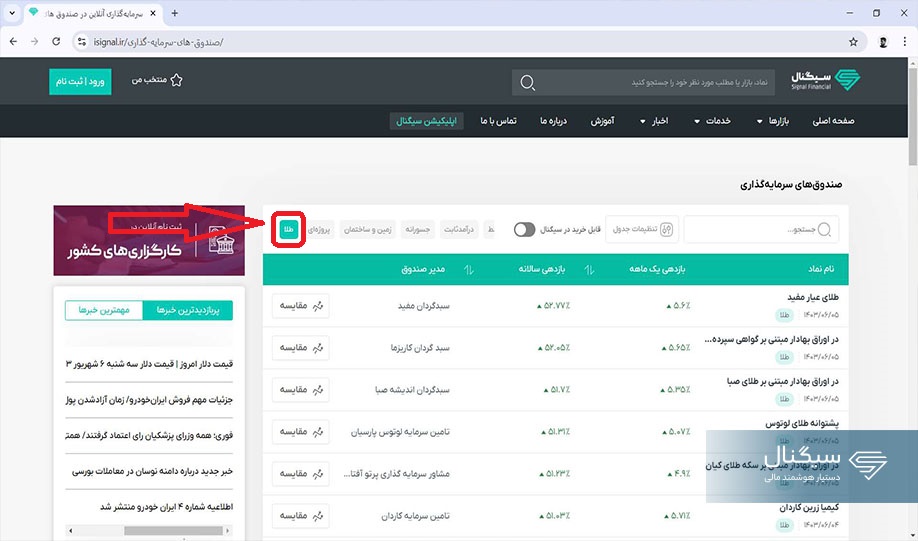Expand the اخبار menu dropdown

tap(642, 121)
